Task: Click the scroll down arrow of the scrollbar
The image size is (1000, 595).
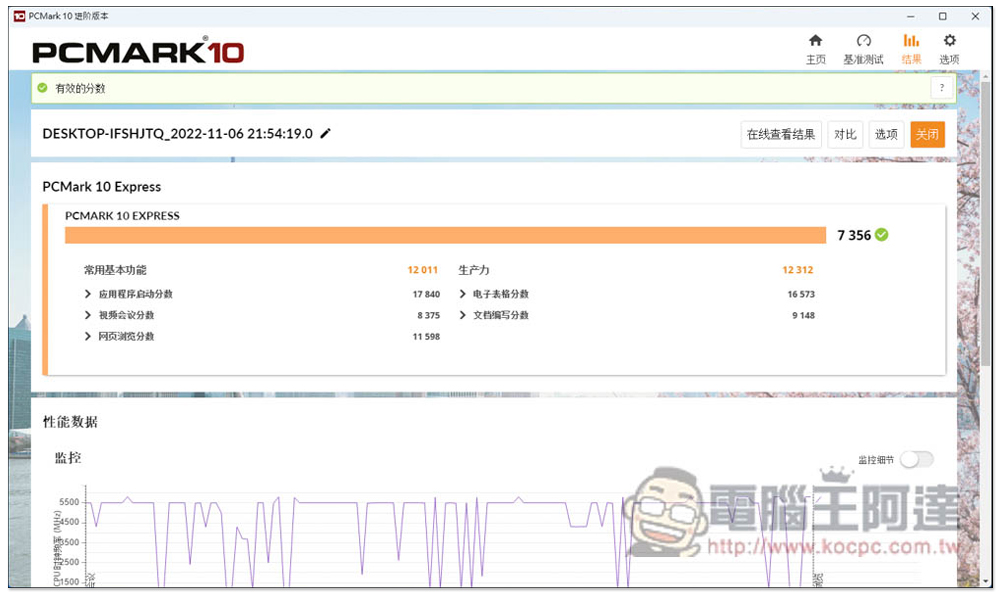Action: pos(987,582)
